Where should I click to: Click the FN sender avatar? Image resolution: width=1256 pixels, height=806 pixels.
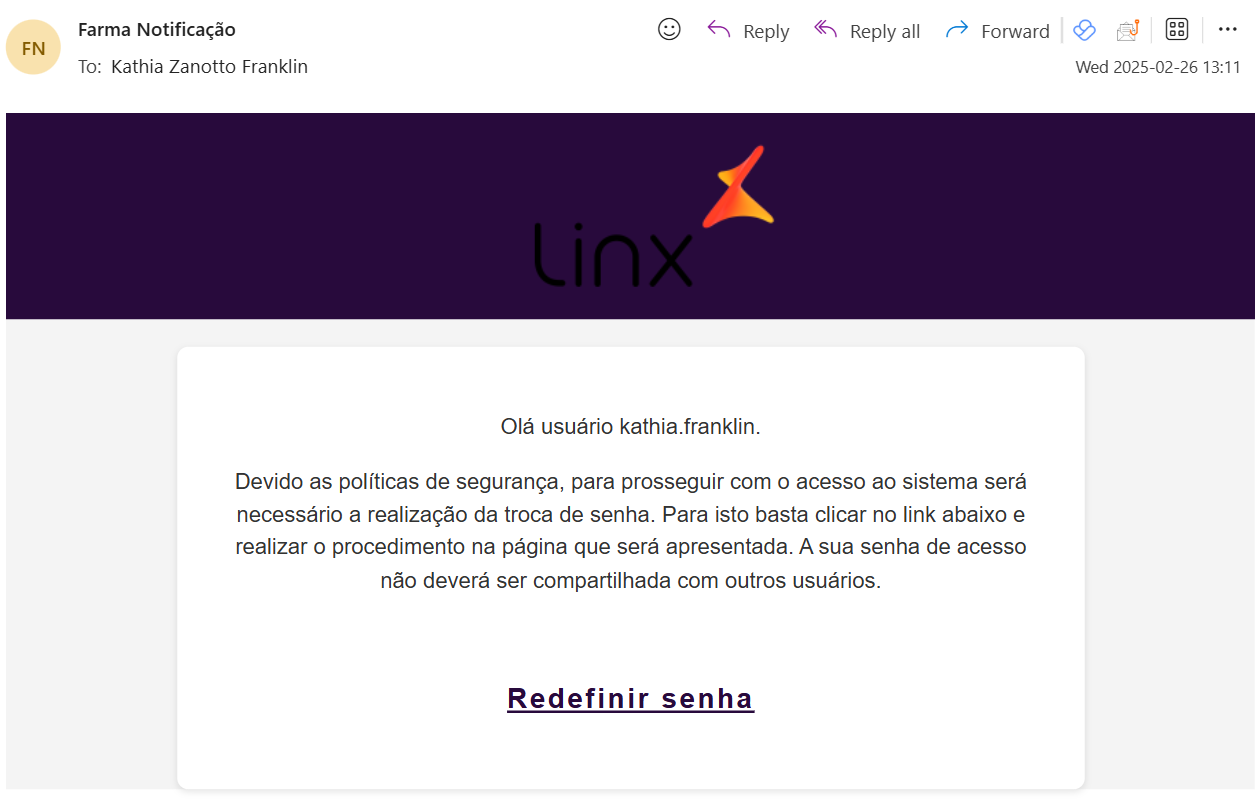33,47
